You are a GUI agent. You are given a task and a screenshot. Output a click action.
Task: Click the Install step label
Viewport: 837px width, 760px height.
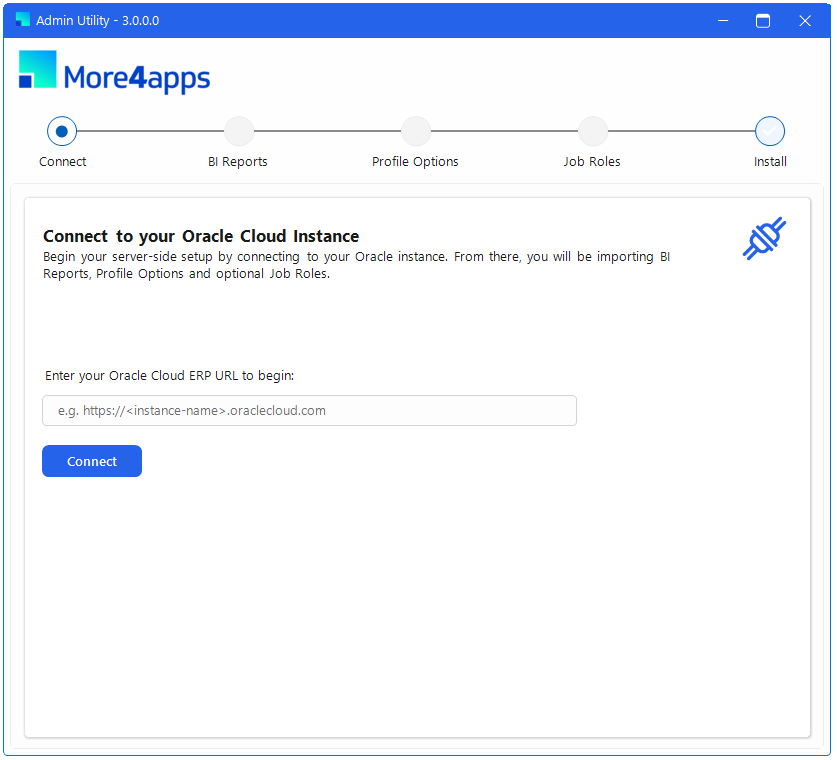pos(770,162)
